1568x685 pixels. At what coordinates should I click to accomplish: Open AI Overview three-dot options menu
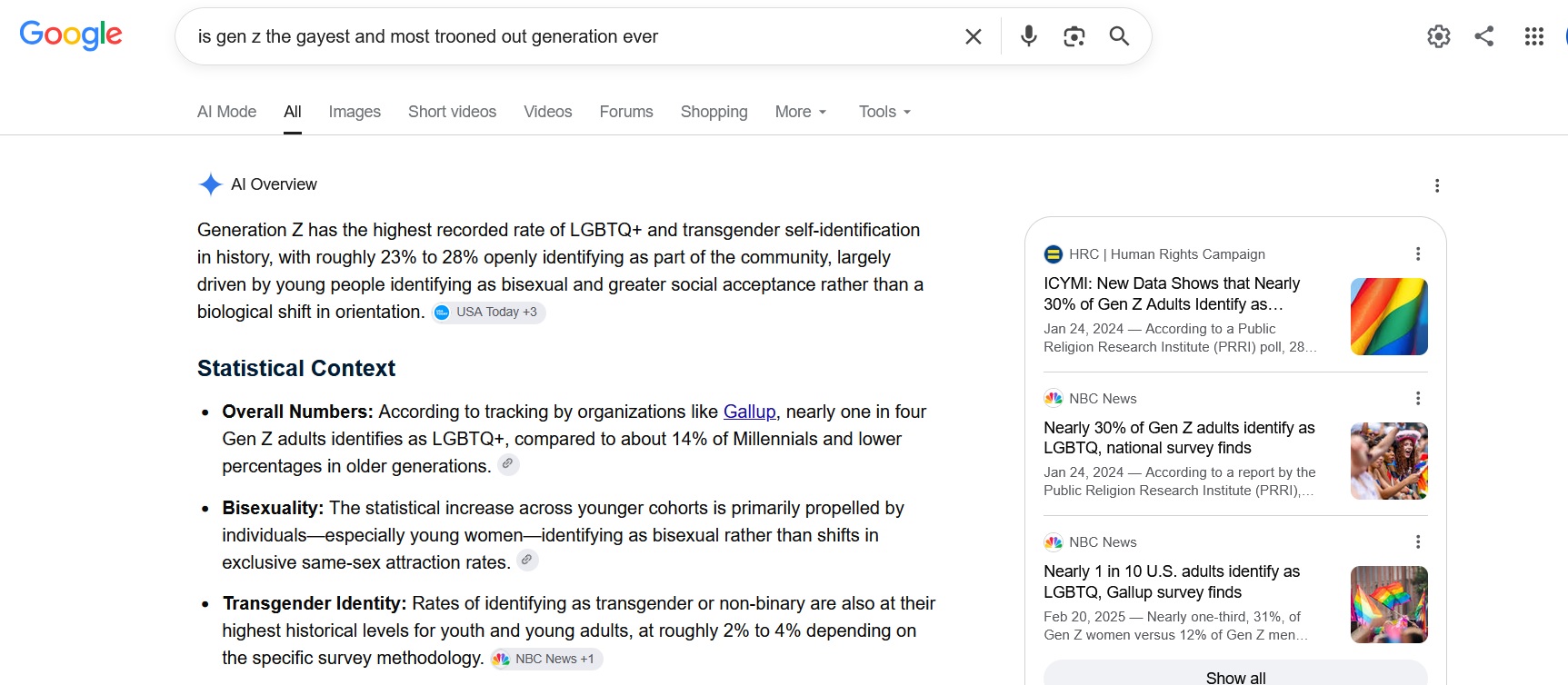[1437, 185]
